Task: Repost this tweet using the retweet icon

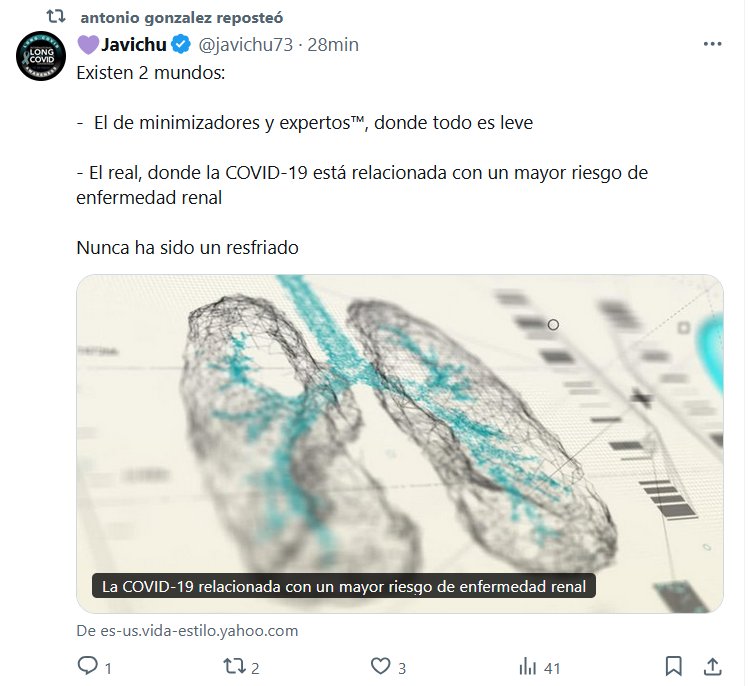Action: [234, 666]
